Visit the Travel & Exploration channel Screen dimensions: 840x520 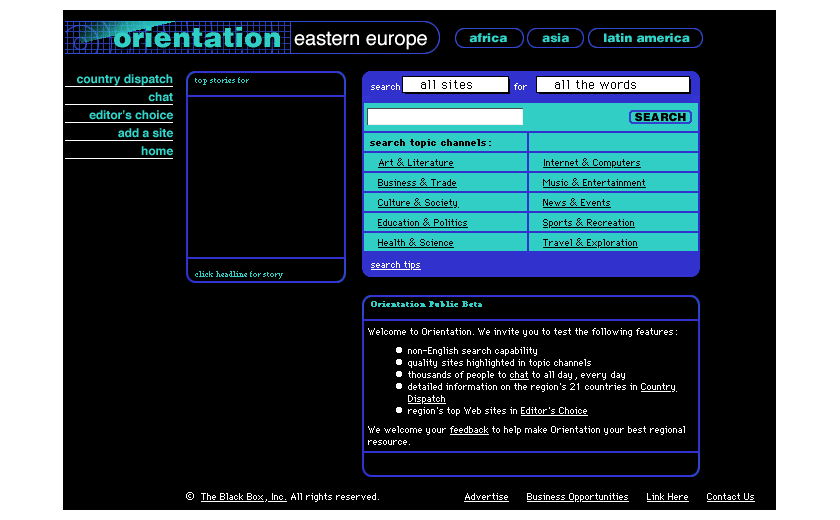[x=589, y=243]
